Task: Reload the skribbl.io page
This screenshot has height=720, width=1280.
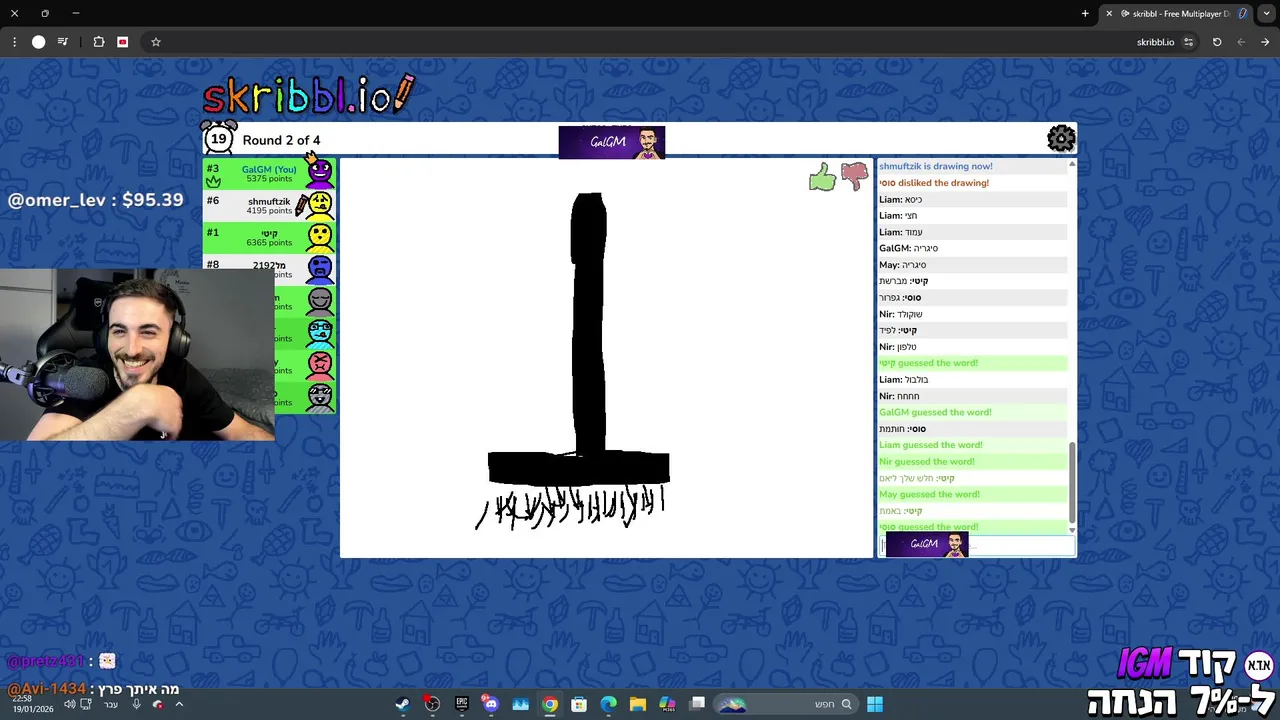Action: pos(1216,42)
